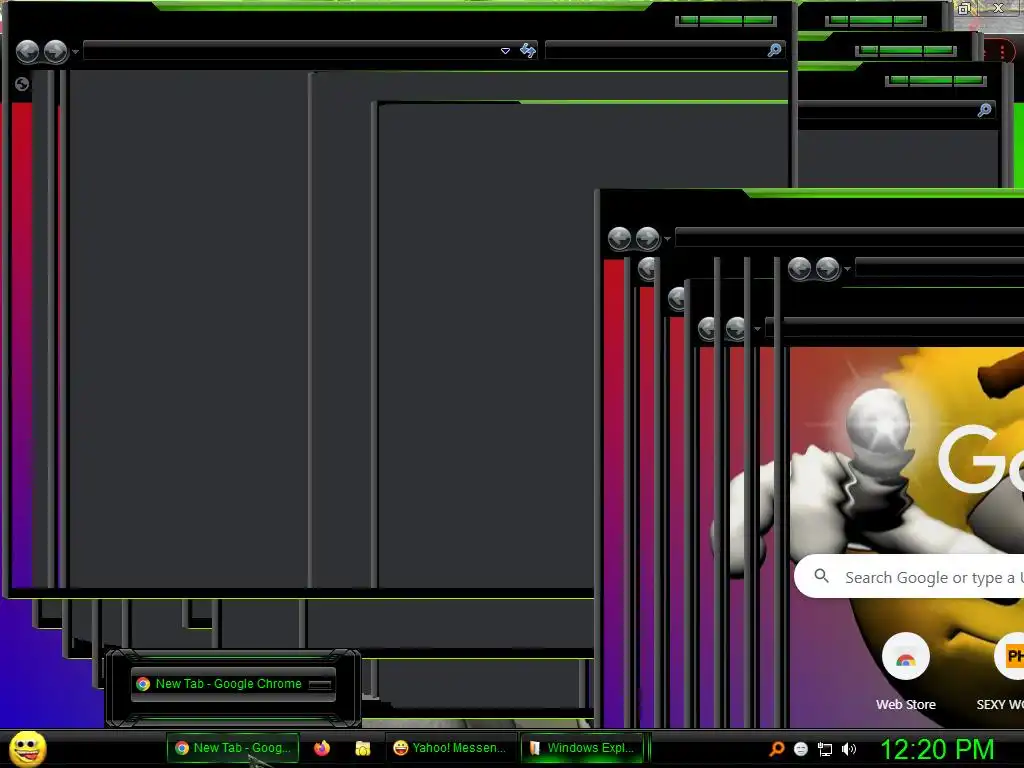Expand address bar dropdown arrow in top-left window
The height and width of the screenshot is (768, 1024).
click(505, 51)
